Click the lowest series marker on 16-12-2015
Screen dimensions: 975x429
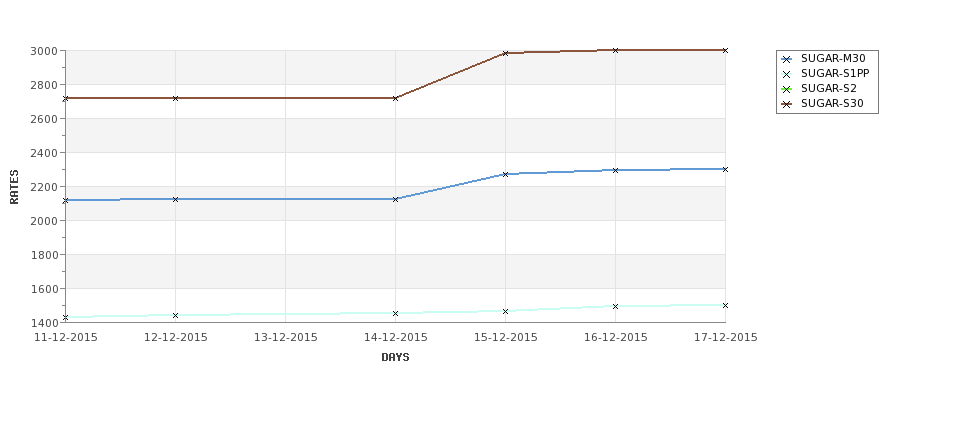[x=616, y=307]
